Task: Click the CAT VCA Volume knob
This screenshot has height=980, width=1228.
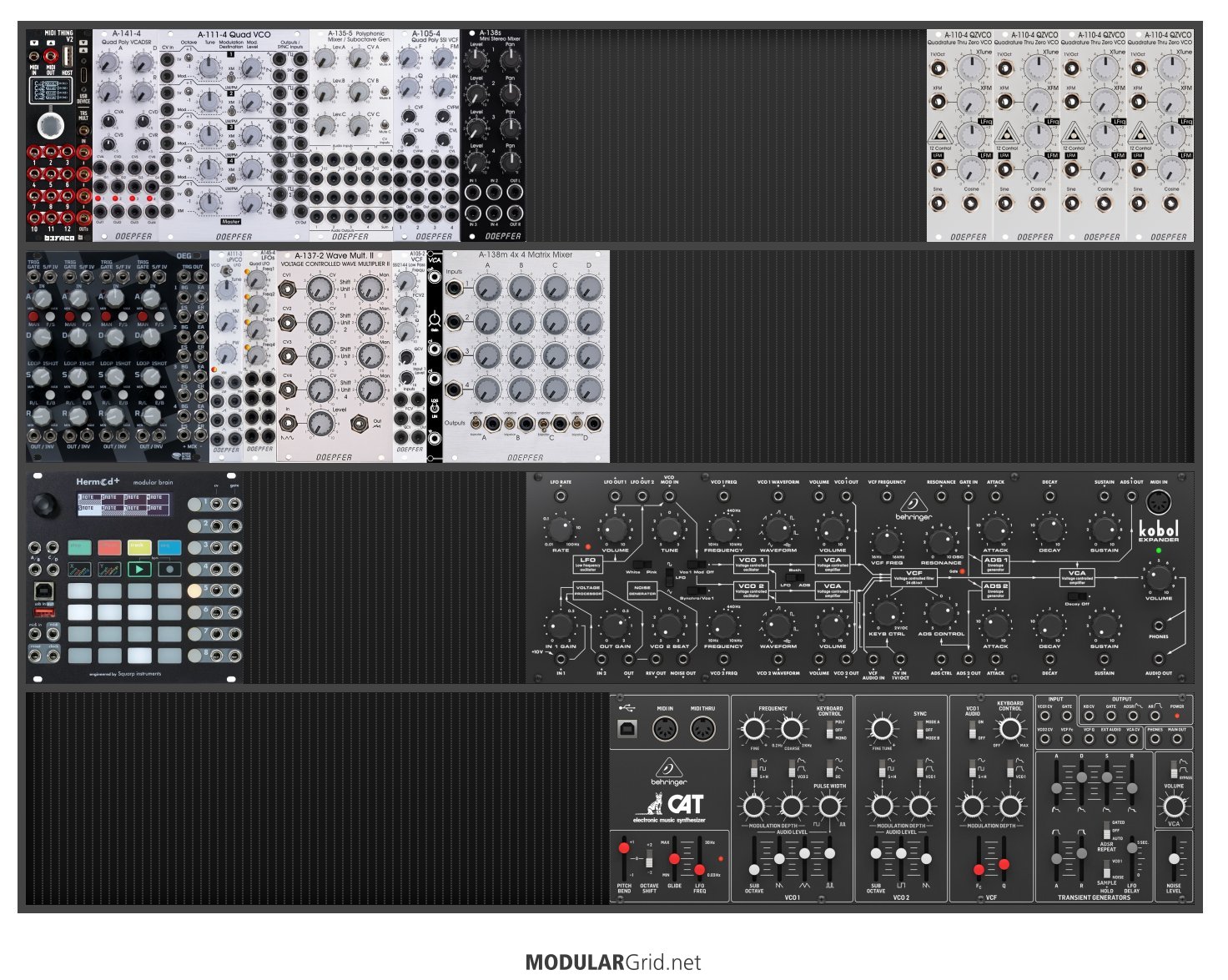Action: click(x=1174, y=806)
